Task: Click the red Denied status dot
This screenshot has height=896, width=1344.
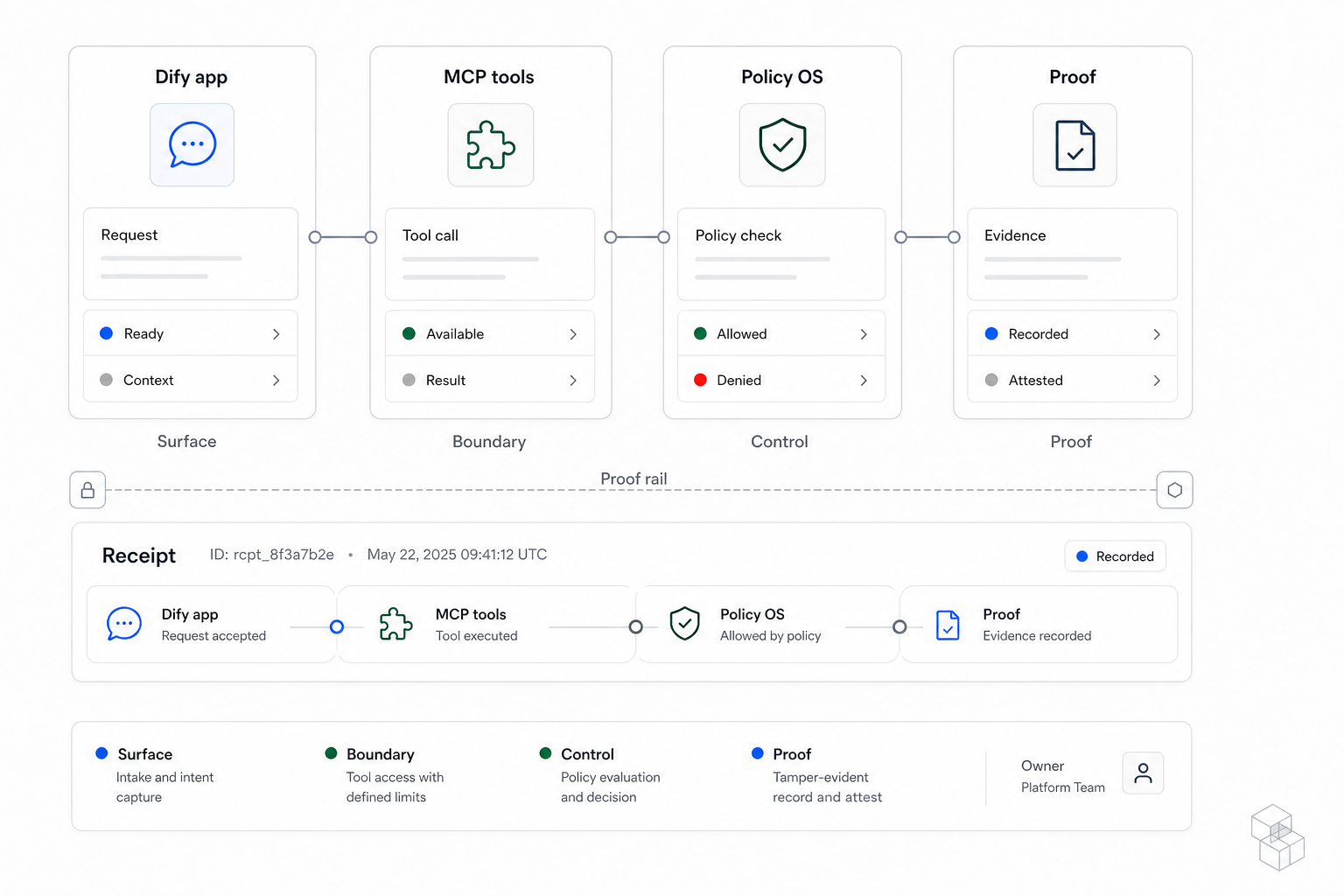Action: coord(700,380)
